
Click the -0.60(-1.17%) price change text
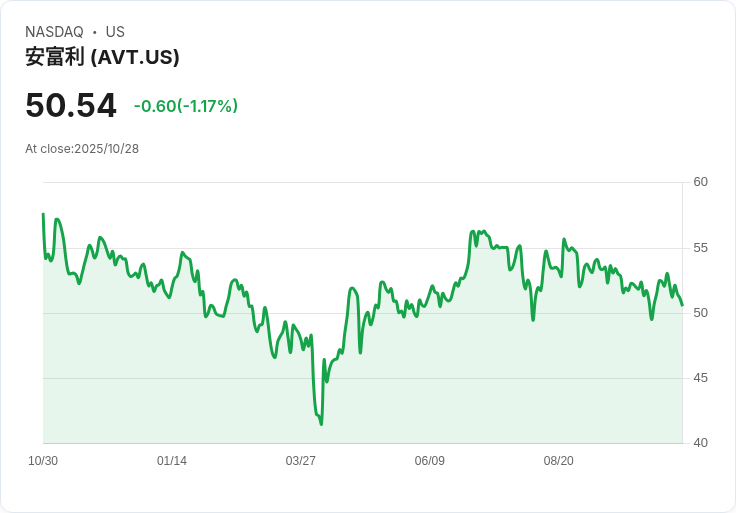(186, 106)
